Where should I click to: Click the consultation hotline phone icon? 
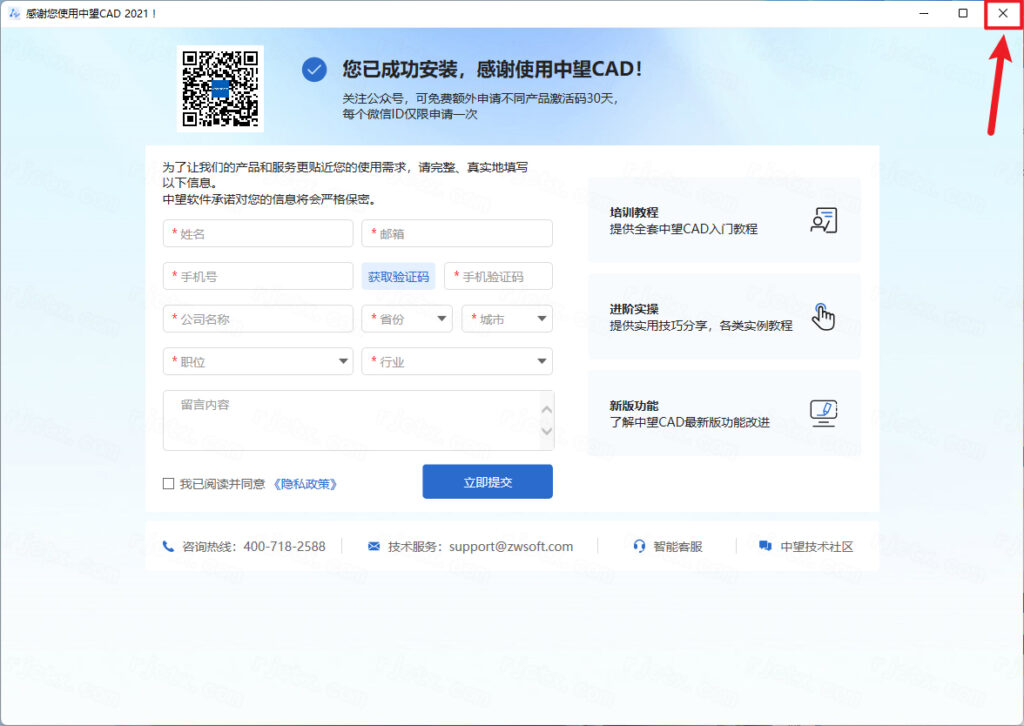(x=168, y=546)
